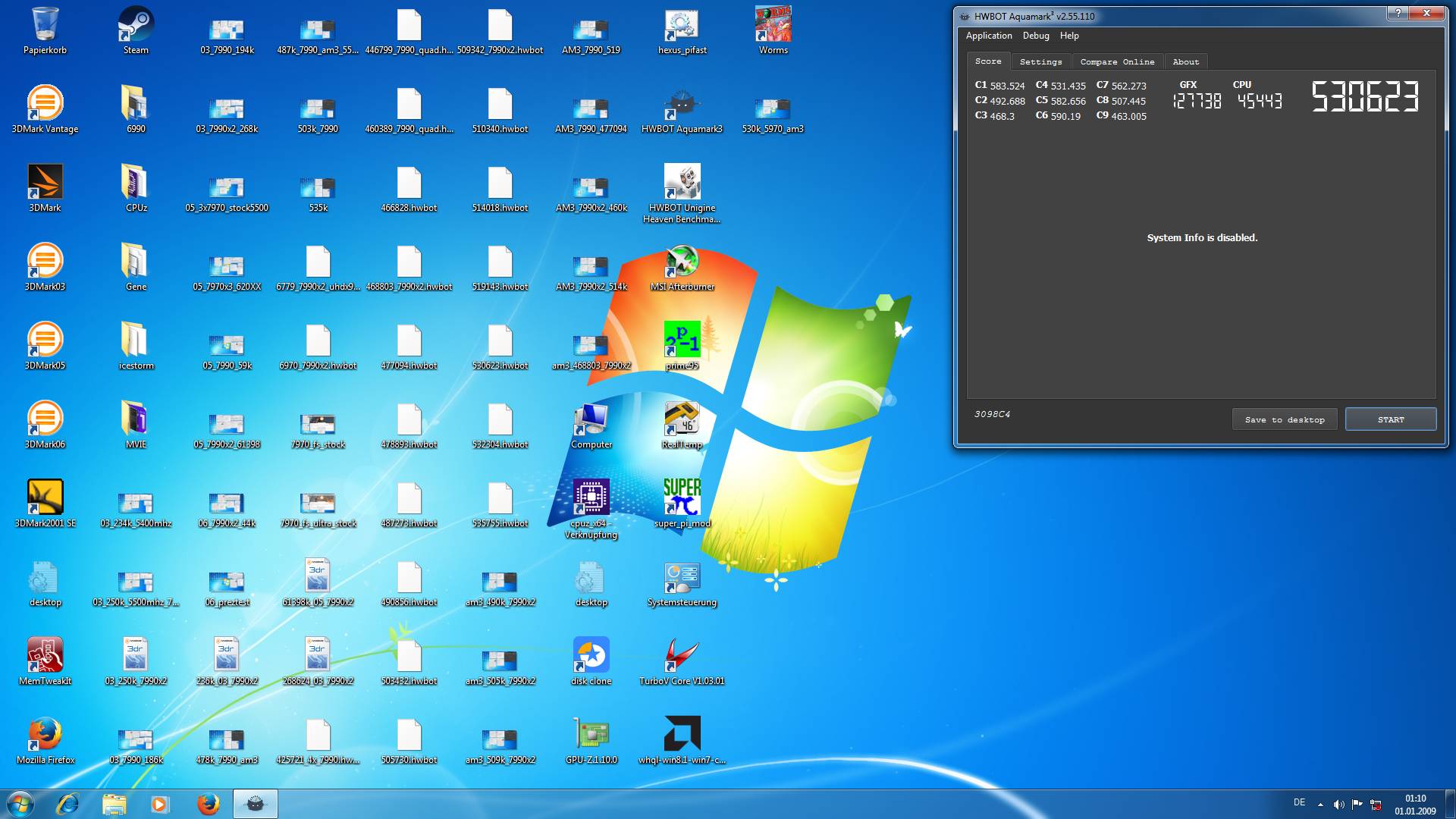Open the Mozilla Firefox desktop shortcut
Screen dimensions: 1456x819
point(45,740)
